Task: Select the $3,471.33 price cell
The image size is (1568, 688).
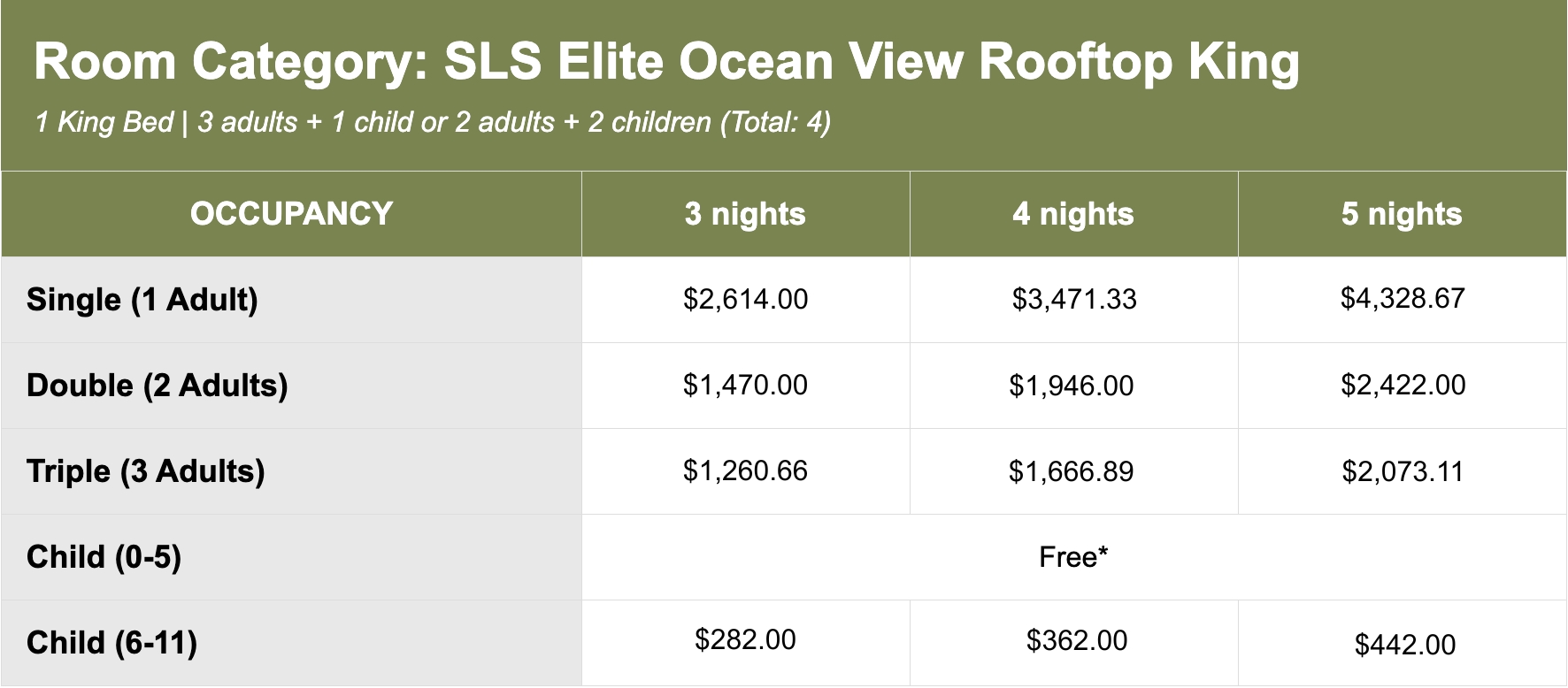Action: point(1074,299)
